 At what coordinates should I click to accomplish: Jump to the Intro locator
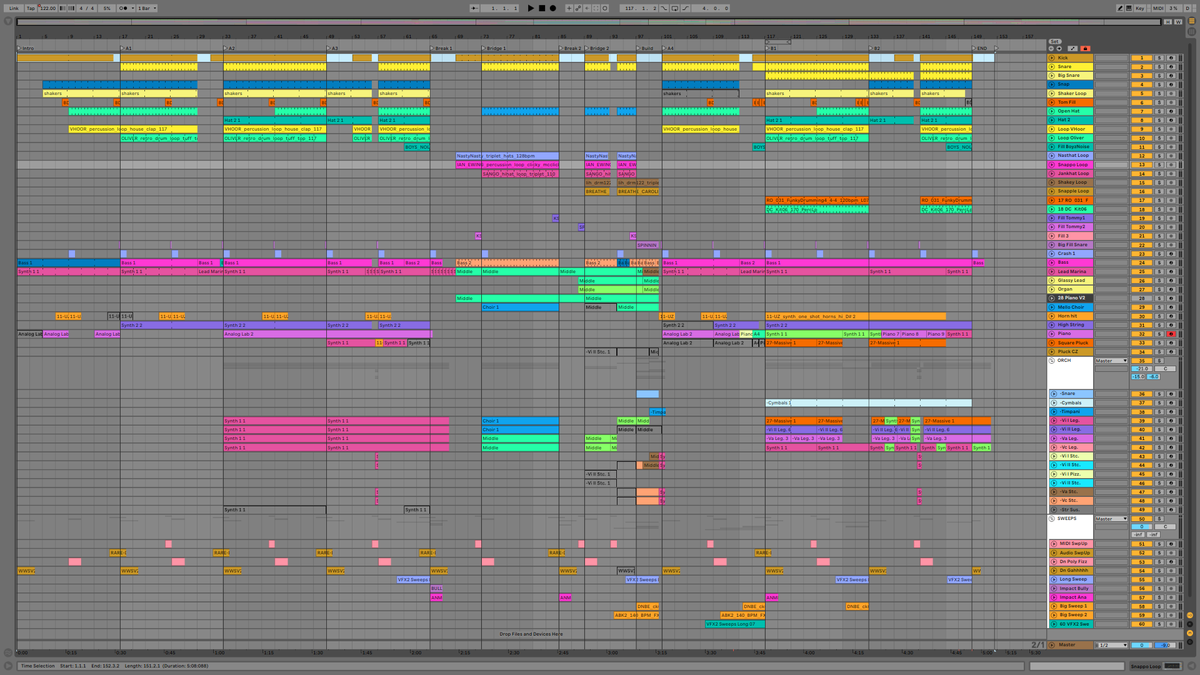tap(28, 48)
